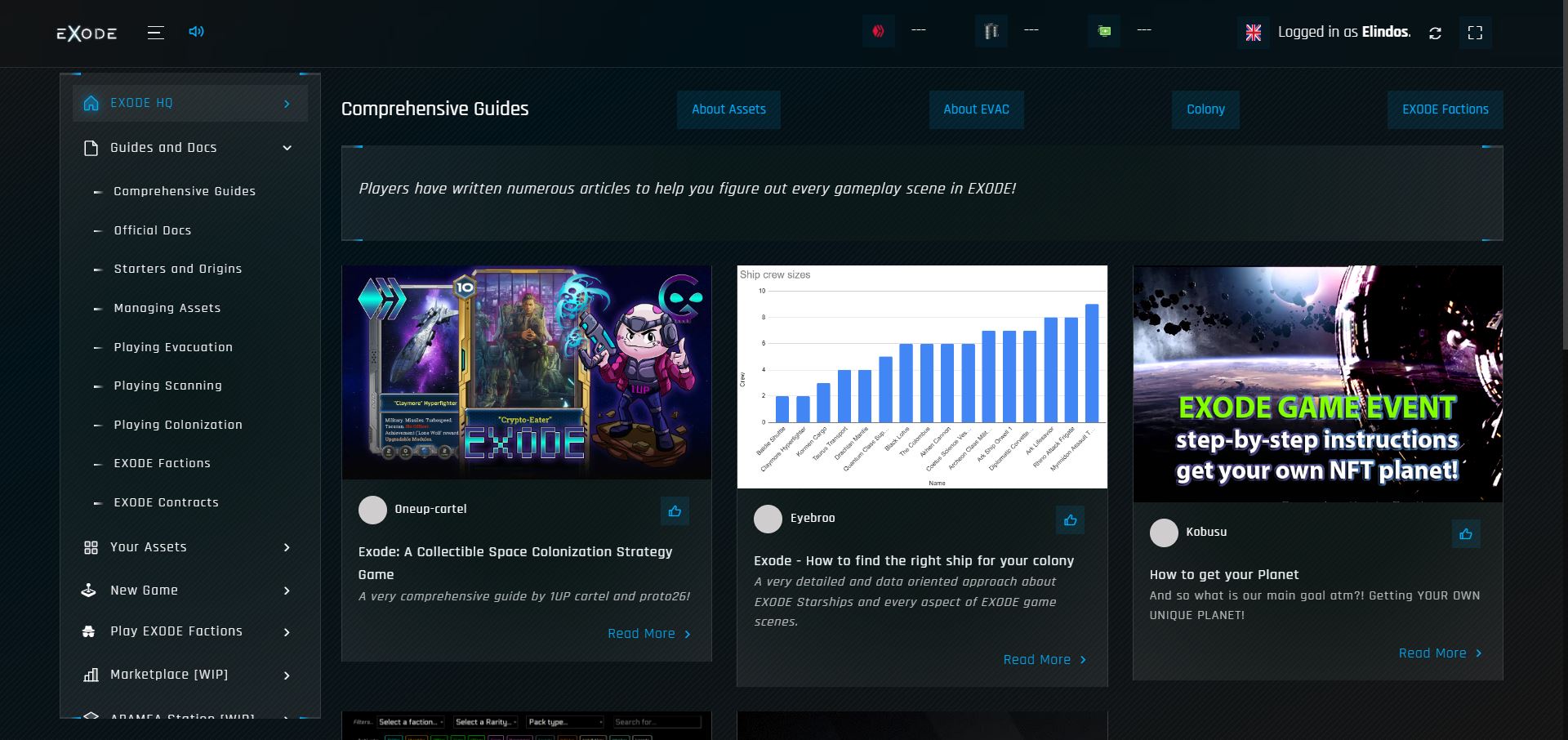Image resolution: width=1568 pixels, height=740 pixels.
Task: Open Playing Scanning in sidebar
Action: tap(168, 386)
